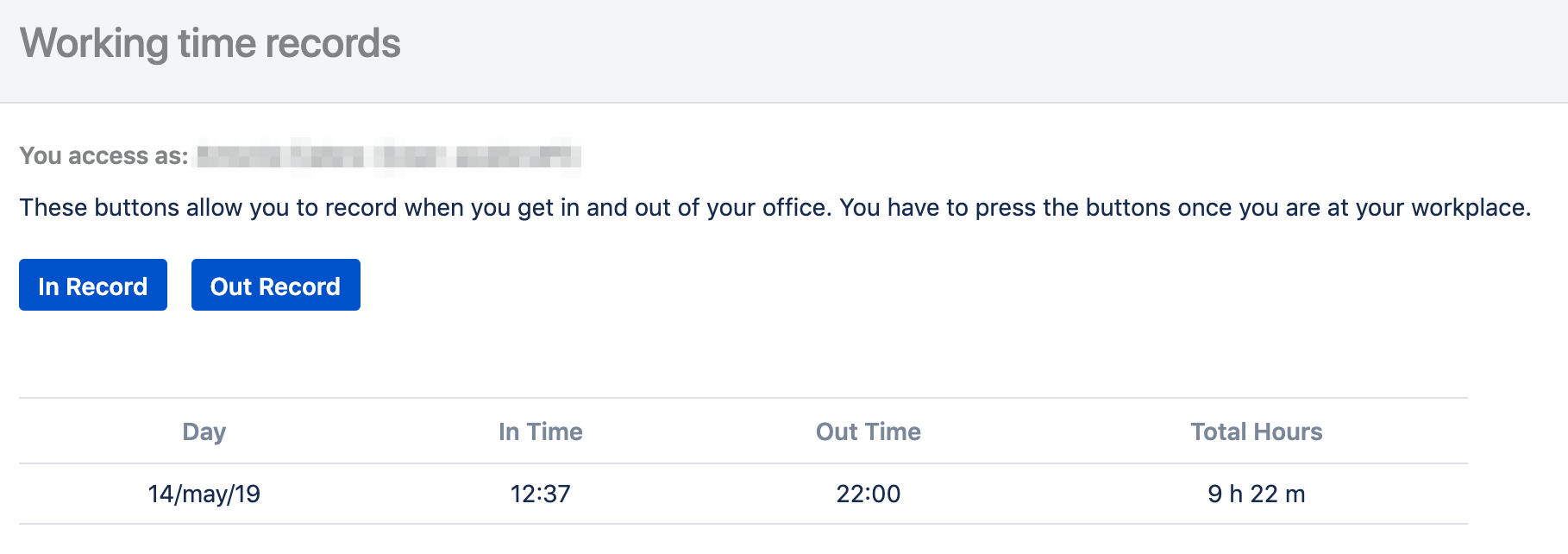Click the Out Record button
The image size is (1568, 554).
click(276, 285)
